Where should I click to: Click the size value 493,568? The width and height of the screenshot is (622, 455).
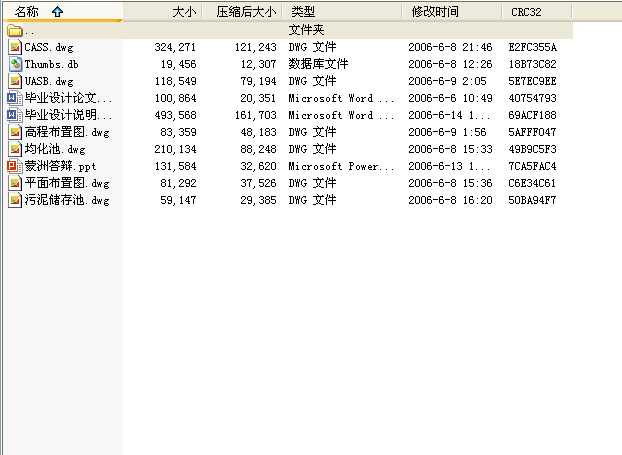175,115
